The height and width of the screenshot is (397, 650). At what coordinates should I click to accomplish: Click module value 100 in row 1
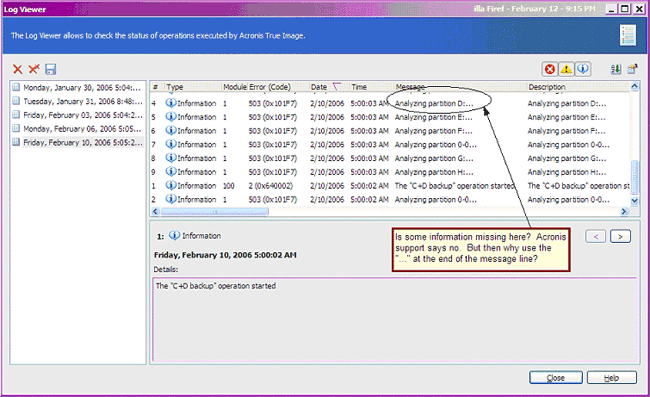[229, 186]
